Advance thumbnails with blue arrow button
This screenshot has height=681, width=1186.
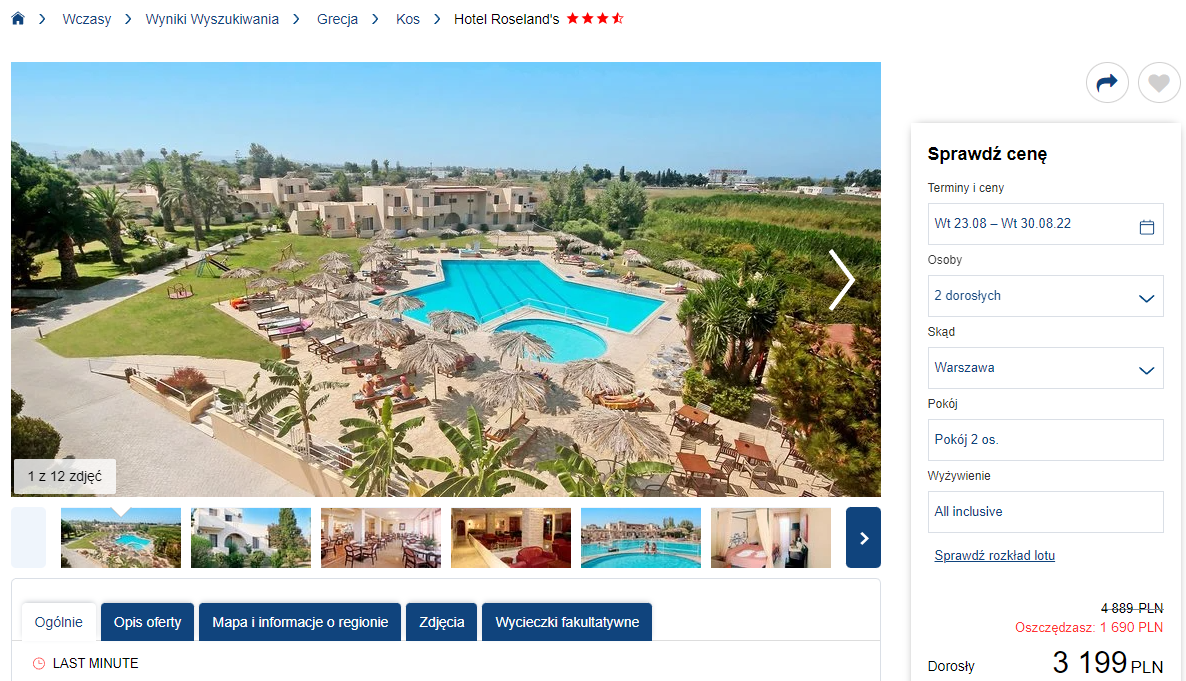pos(863,537)
